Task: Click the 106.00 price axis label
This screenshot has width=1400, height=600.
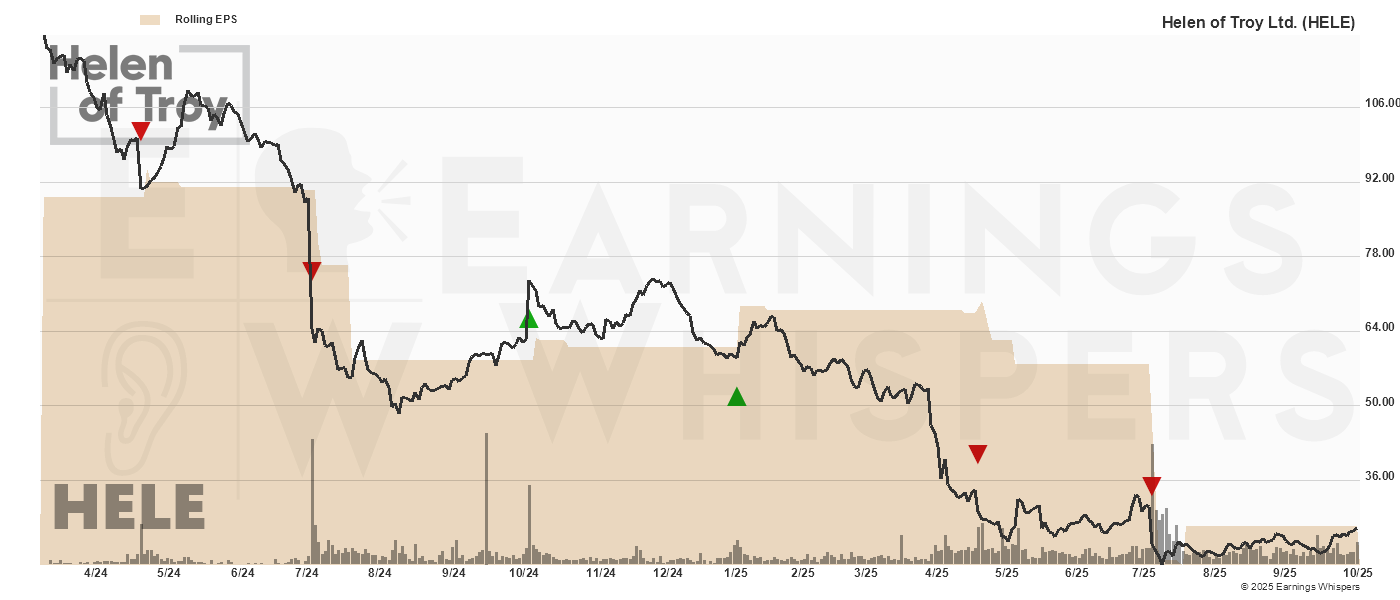Action: [x=1381, y=104]
